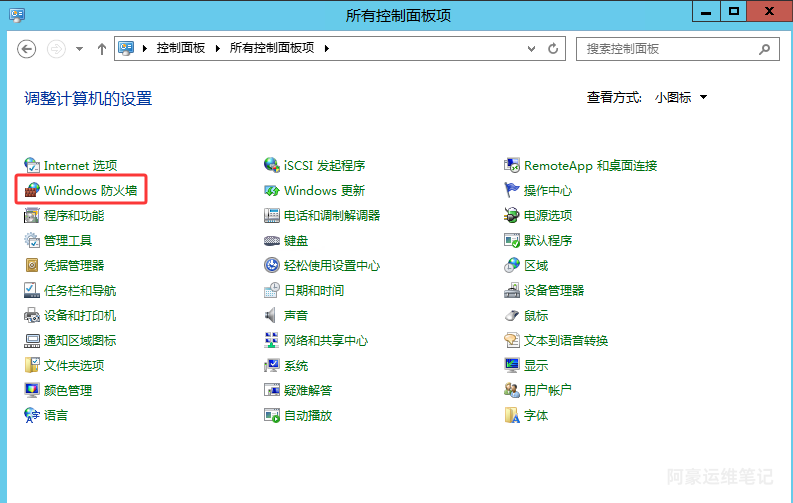Click the 操作中心 flag icon

coord(512,190)
